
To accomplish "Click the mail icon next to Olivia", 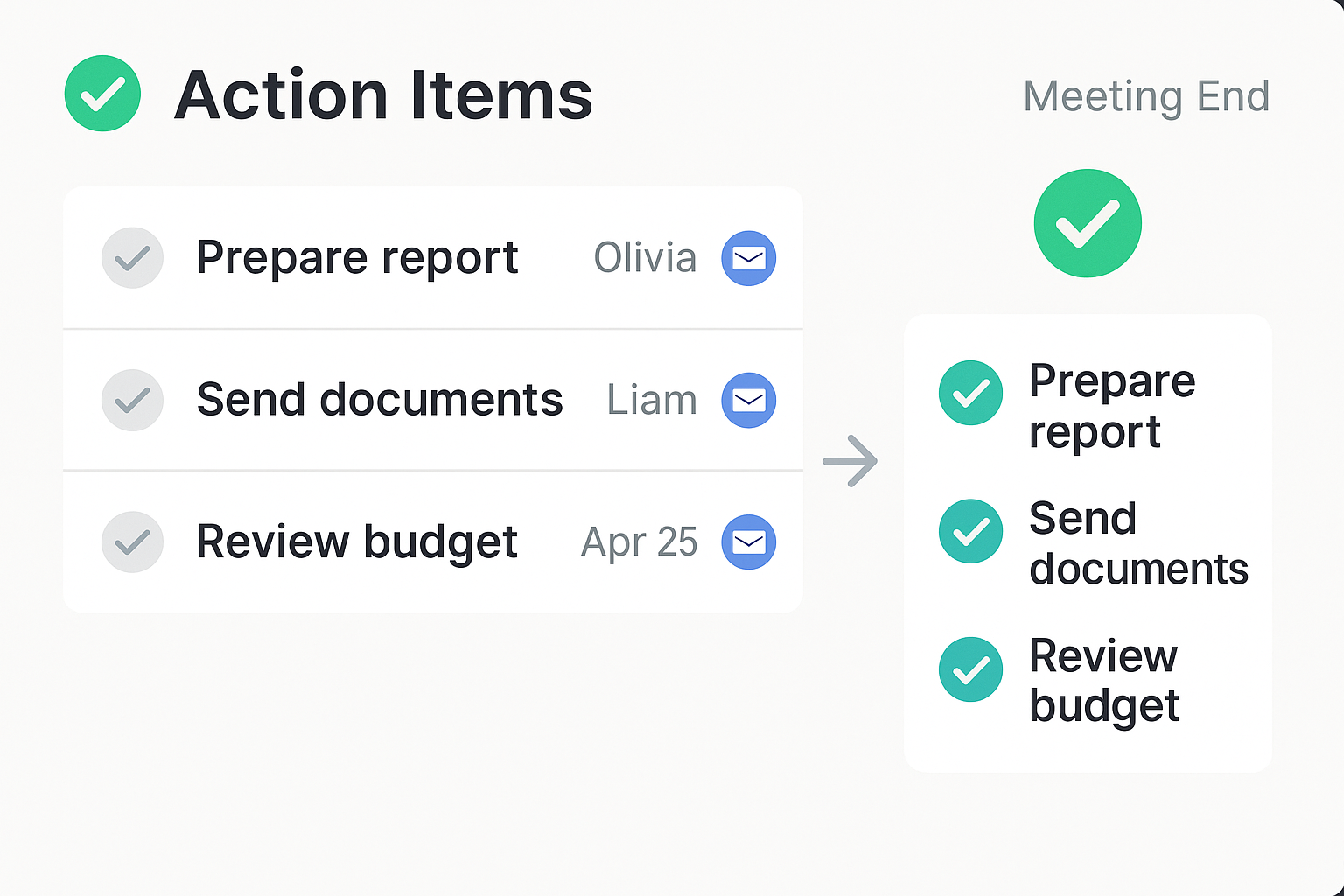I will pos(748,258).
